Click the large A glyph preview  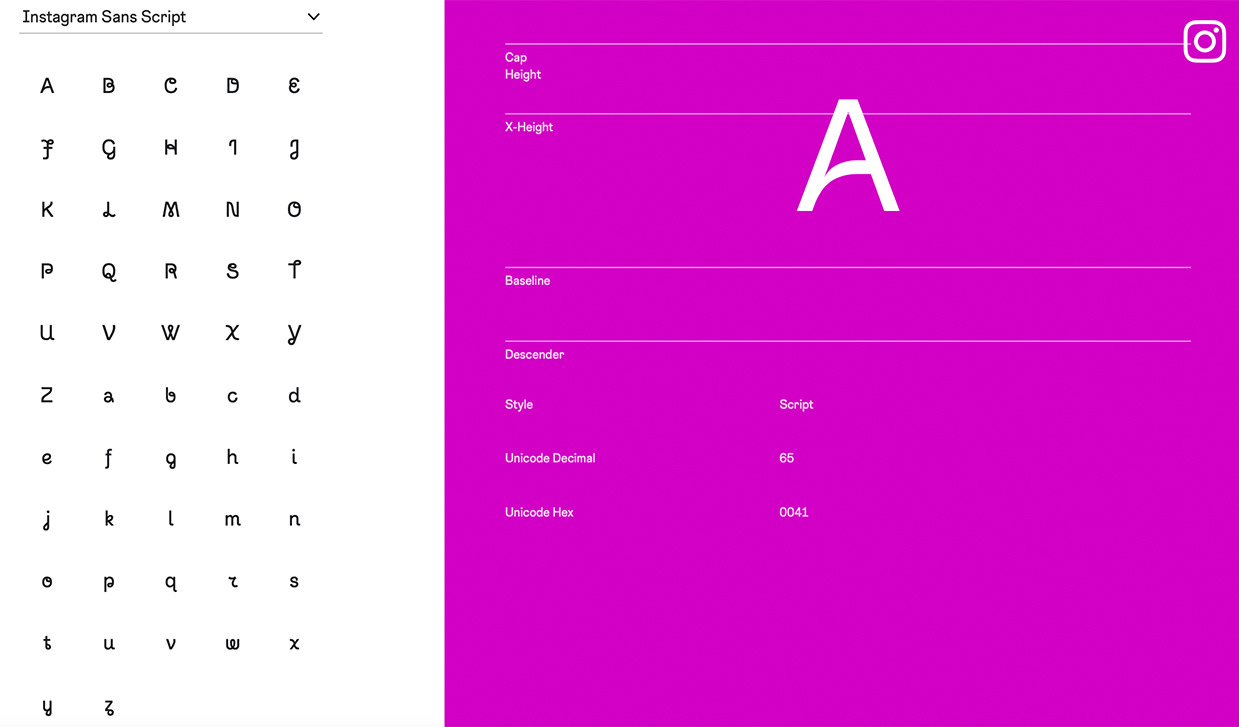848,155
